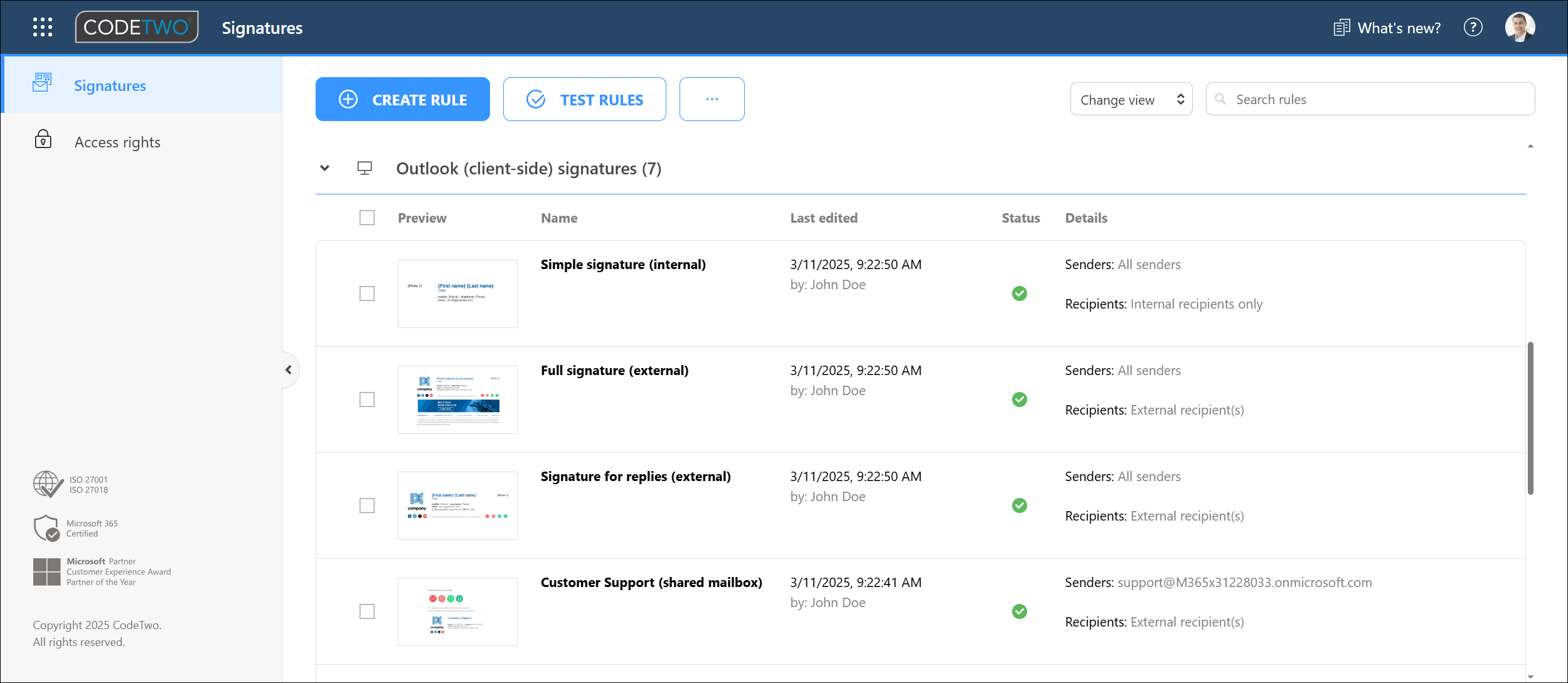Open the Signature for replies preview thumbnail
This screenshot has width=1568, height=683.
pos(457,506)
